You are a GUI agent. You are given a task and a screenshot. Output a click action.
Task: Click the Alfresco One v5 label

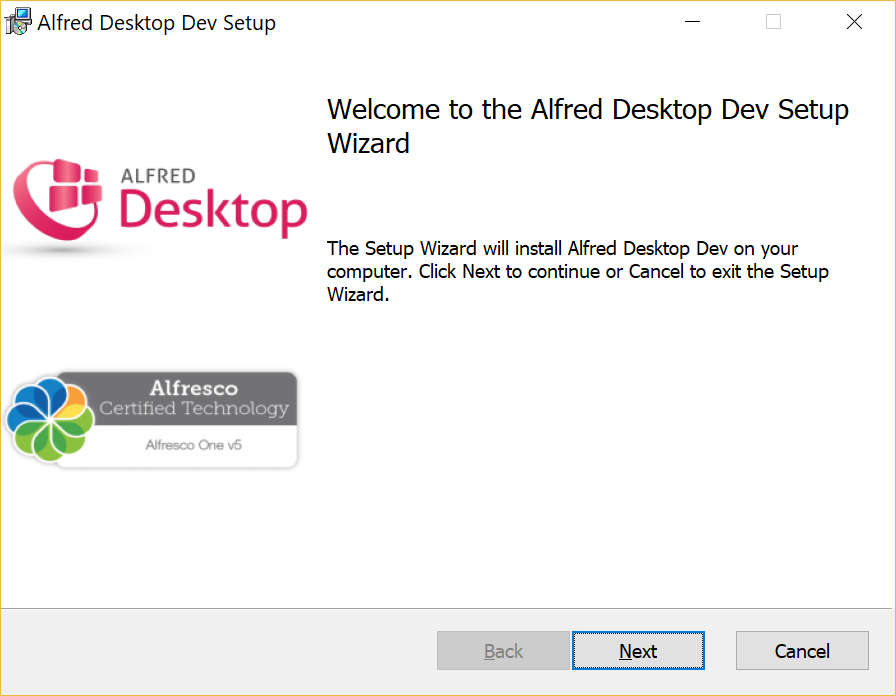point(193,445)
